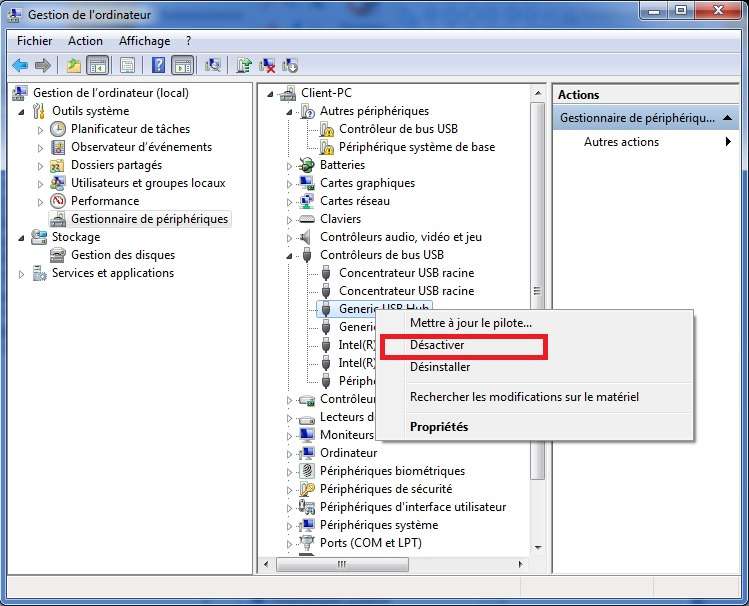The width and height of the screenshot is (749, 606).
Task: Click the Up one level folder icon
Action: tap(74, 65)
